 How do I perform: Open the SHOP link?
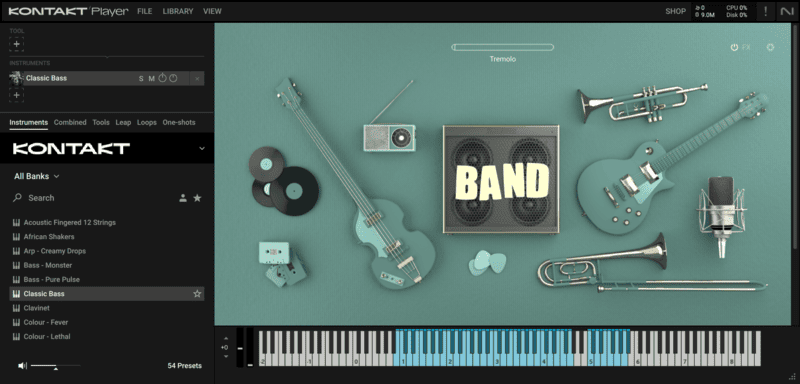tap(676, 11)
